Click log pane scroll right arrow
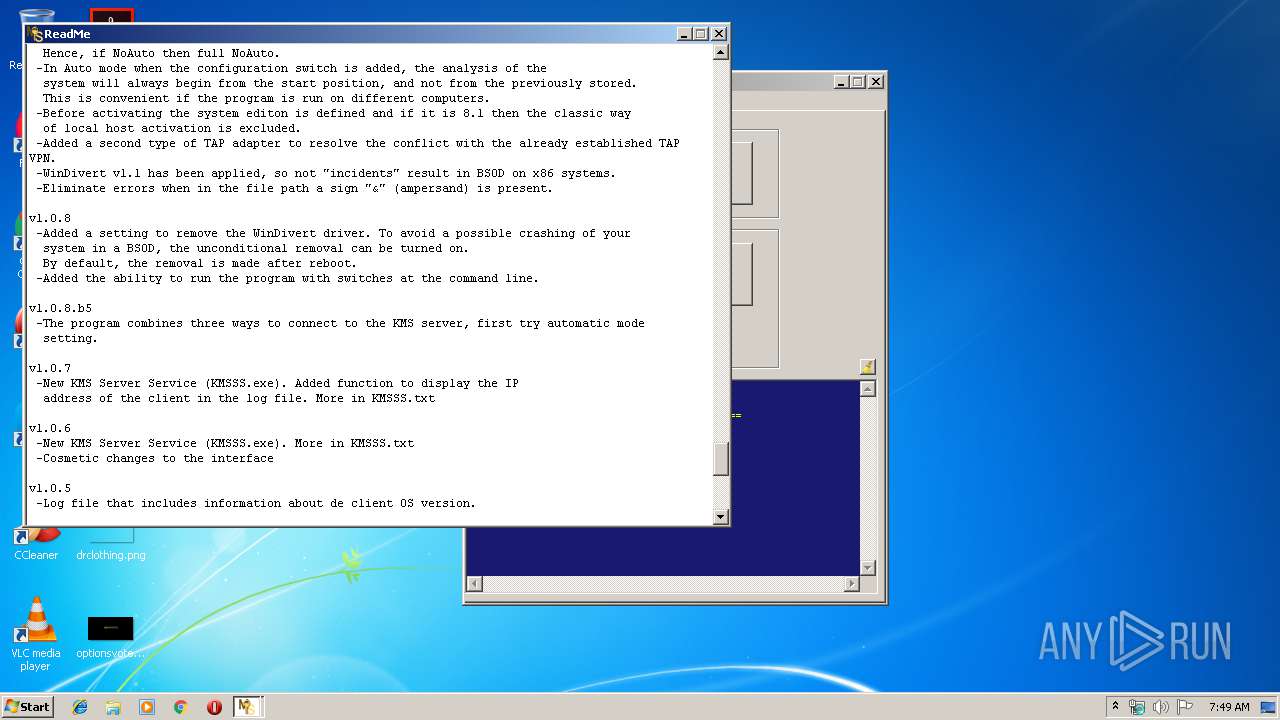Image resolution: width=1280 pixels, height=720 pixels. pos(851,583)
